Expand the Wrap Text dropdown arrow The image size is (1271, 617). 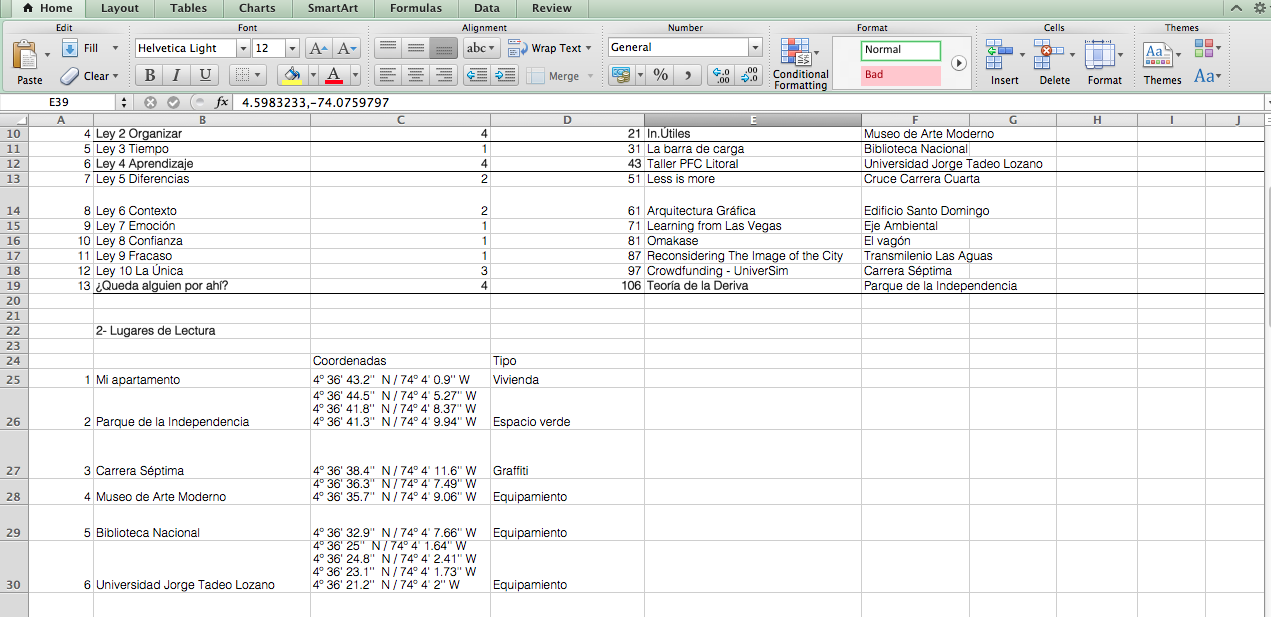588,48
